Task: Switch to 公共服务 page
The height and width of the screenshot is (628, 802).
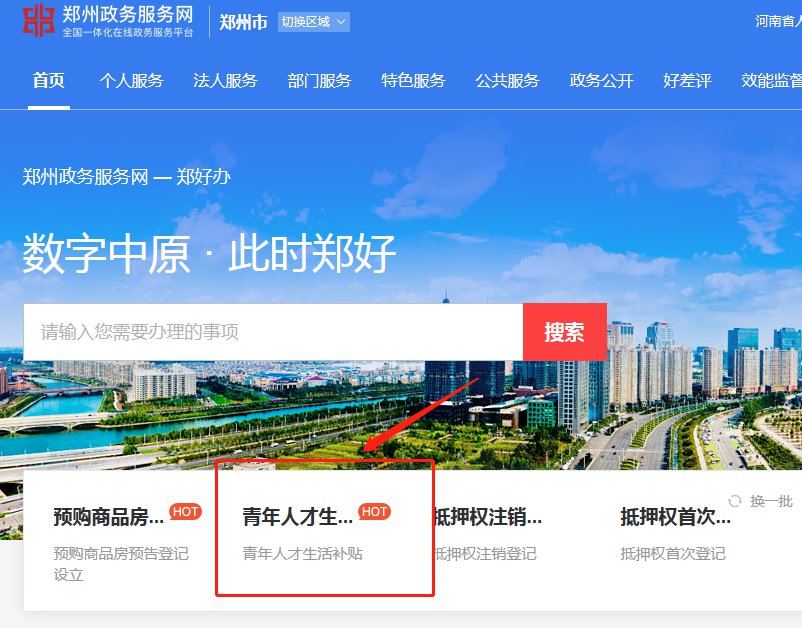Action: 507,80
